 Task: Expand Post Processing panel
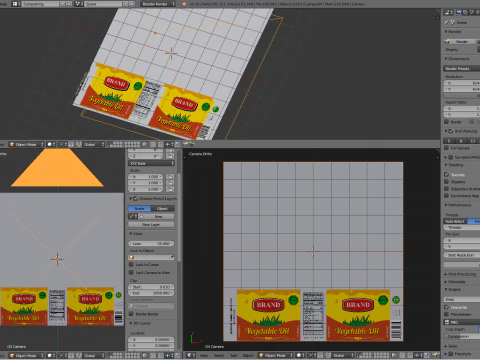coord(446,274)
